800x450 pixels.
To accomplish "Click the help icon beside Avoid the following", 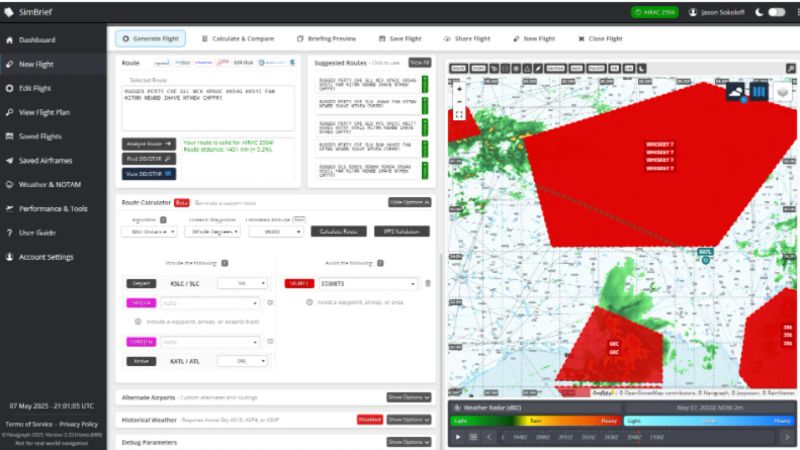I will (x=380, y=263).
